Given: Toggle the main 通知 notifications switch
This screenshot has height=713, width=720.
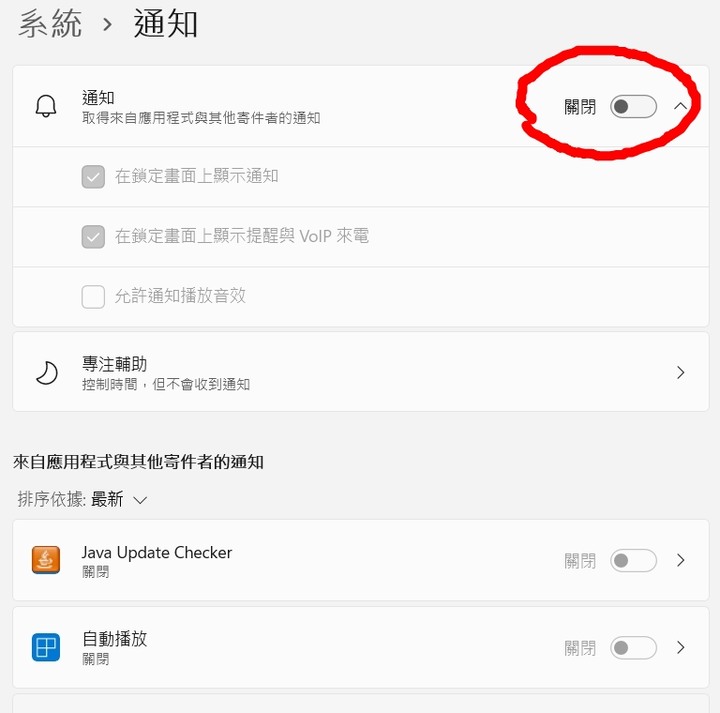Looking at the screenshot, I should [x=633, y=107].
